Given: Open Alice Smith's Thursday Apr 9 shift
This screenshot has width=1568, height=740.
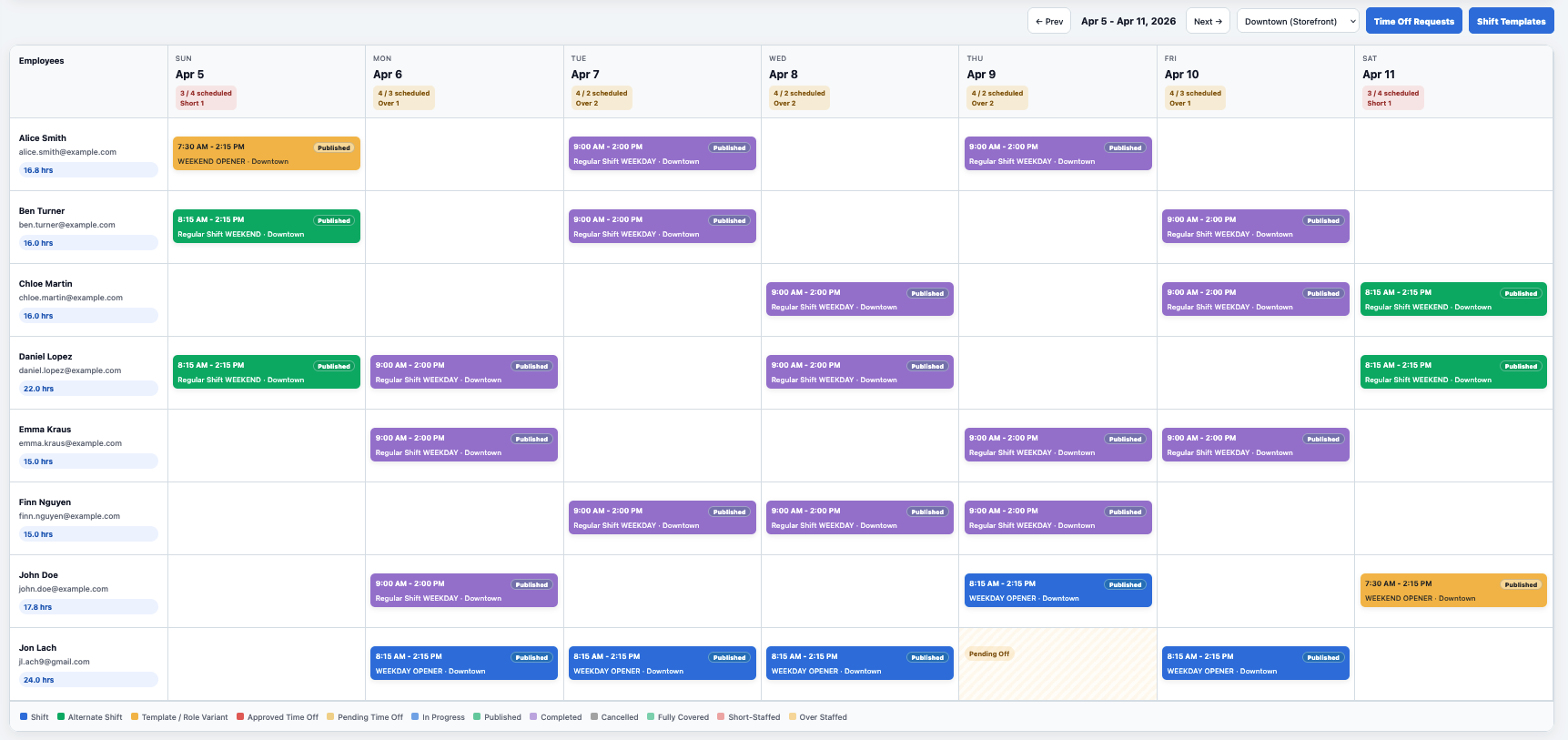Looking at the screenshot, I should [1057, 153].
